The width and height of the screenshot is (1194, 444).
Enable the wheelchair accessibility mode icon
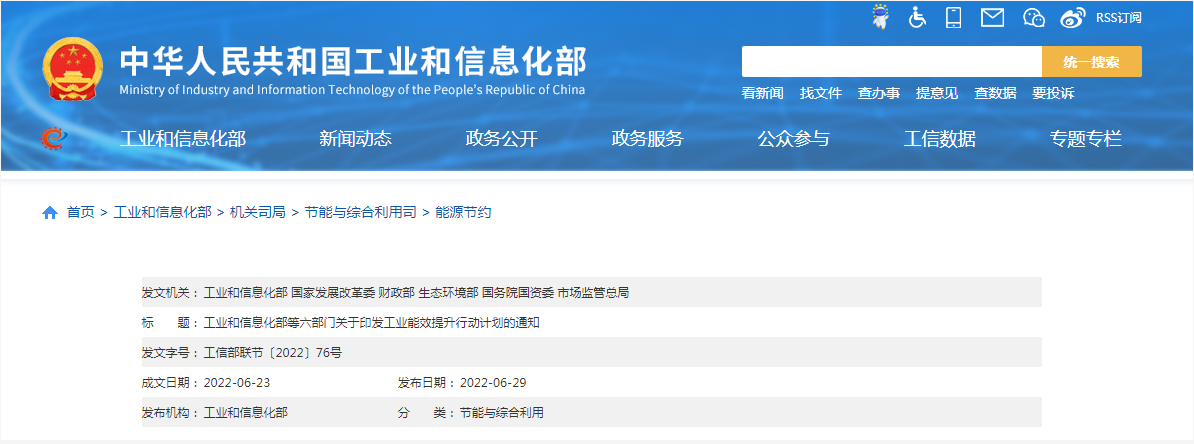pyautogui.click(x=918, y=18)
